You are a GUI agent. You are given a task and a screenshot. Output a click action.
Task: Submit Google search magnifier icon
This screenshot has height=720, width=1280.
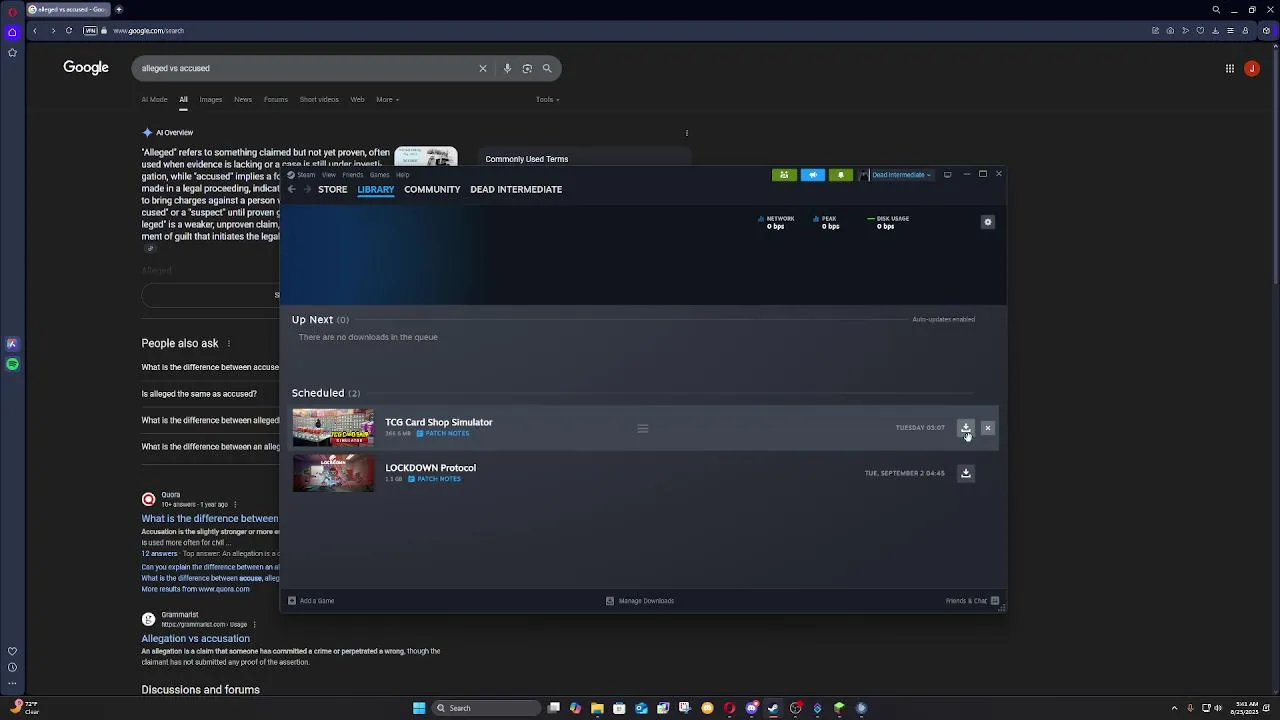[547, 68]
